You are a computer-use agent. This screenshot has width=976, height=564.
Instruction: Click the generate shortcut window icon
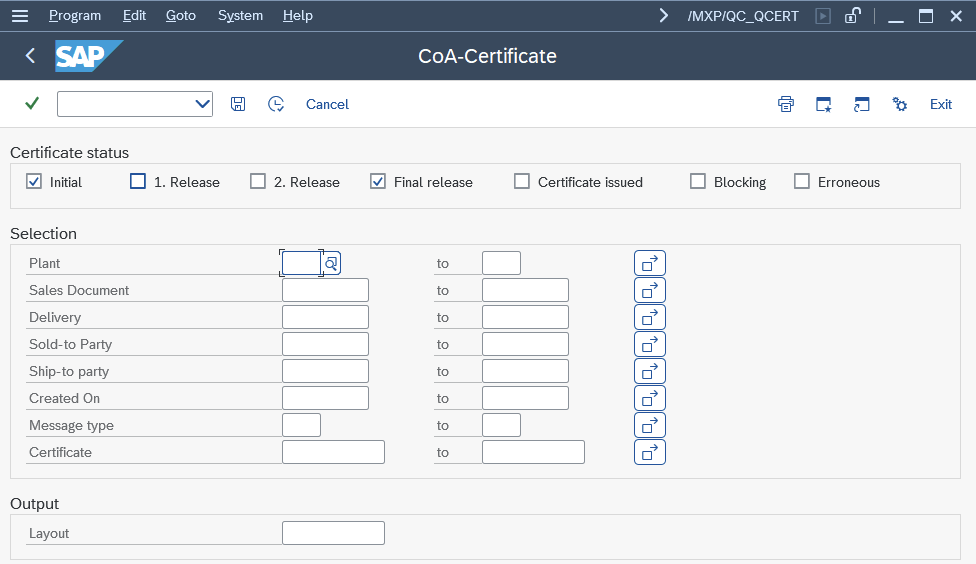(861, 104)
